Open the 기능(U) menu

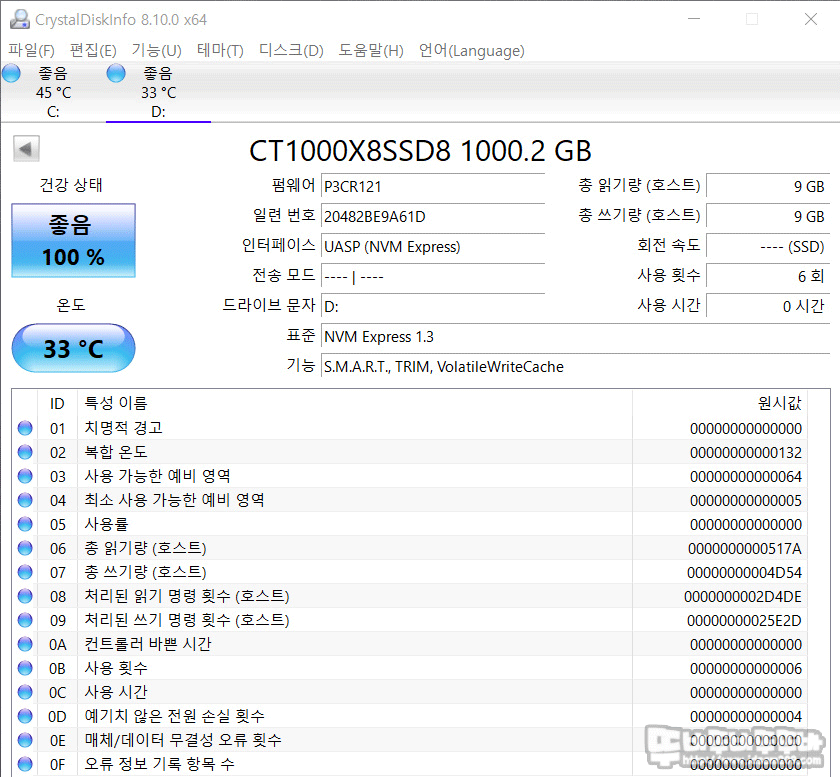[x=157, y=50]
